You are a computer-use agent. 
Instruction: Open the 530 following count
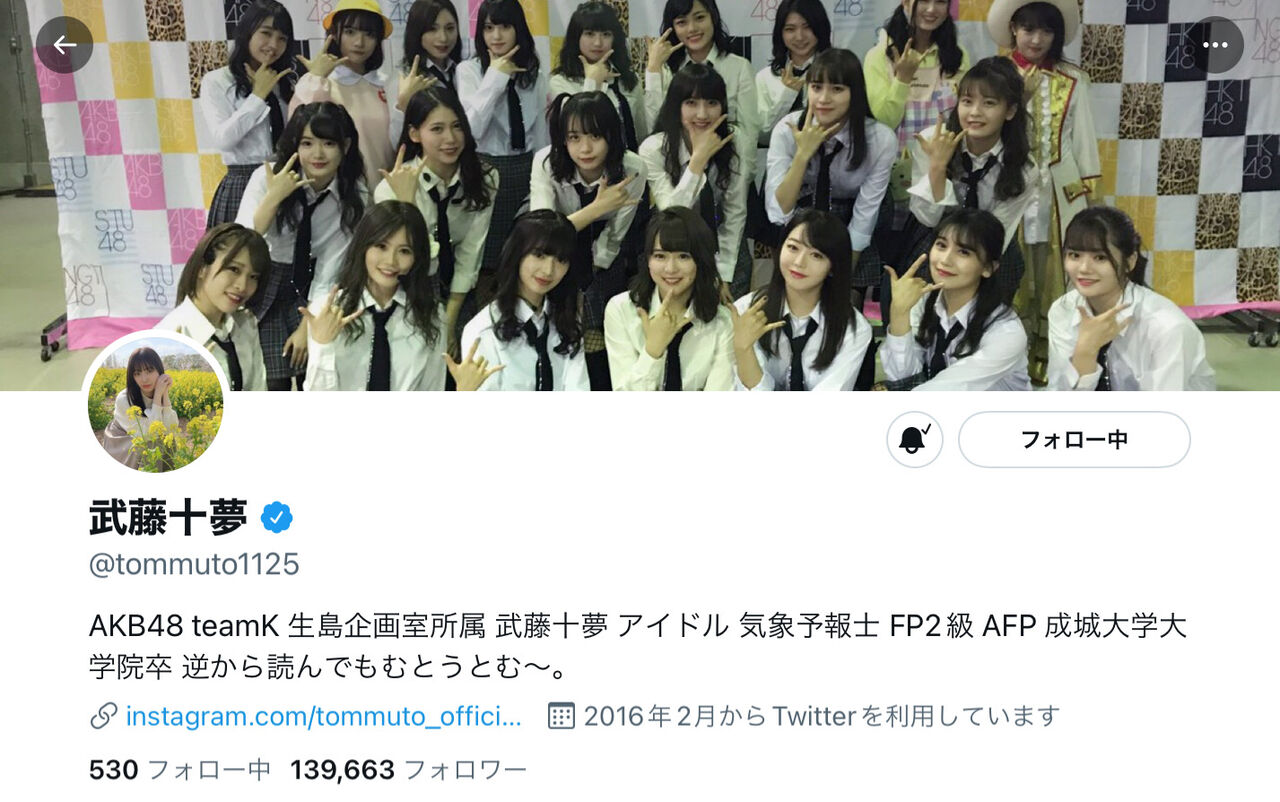pos(180,770)
